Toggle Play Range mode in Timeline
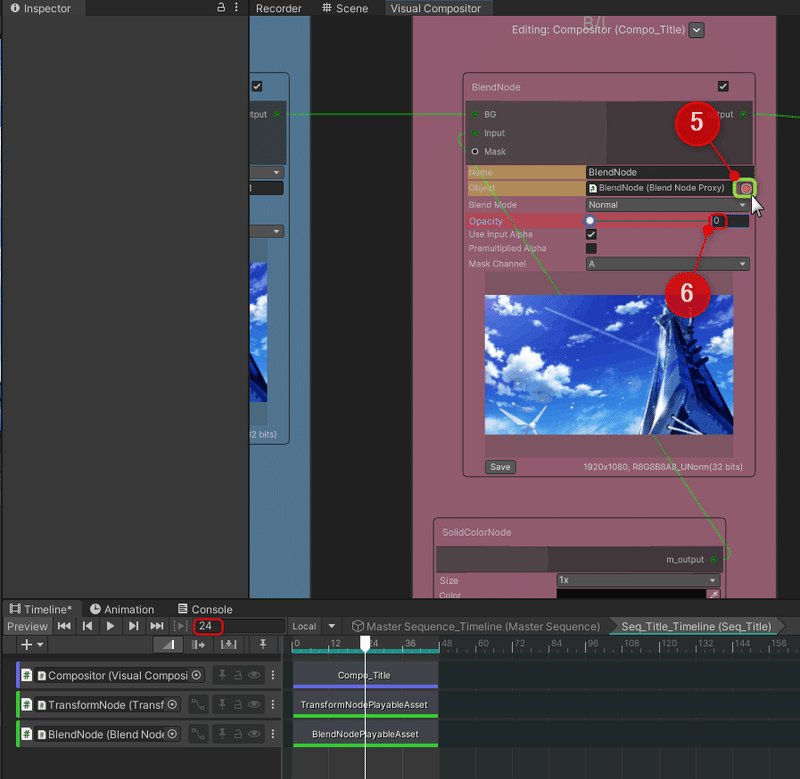Image resolution: width=800 pixels, height=779 pixels. point(180,626)
